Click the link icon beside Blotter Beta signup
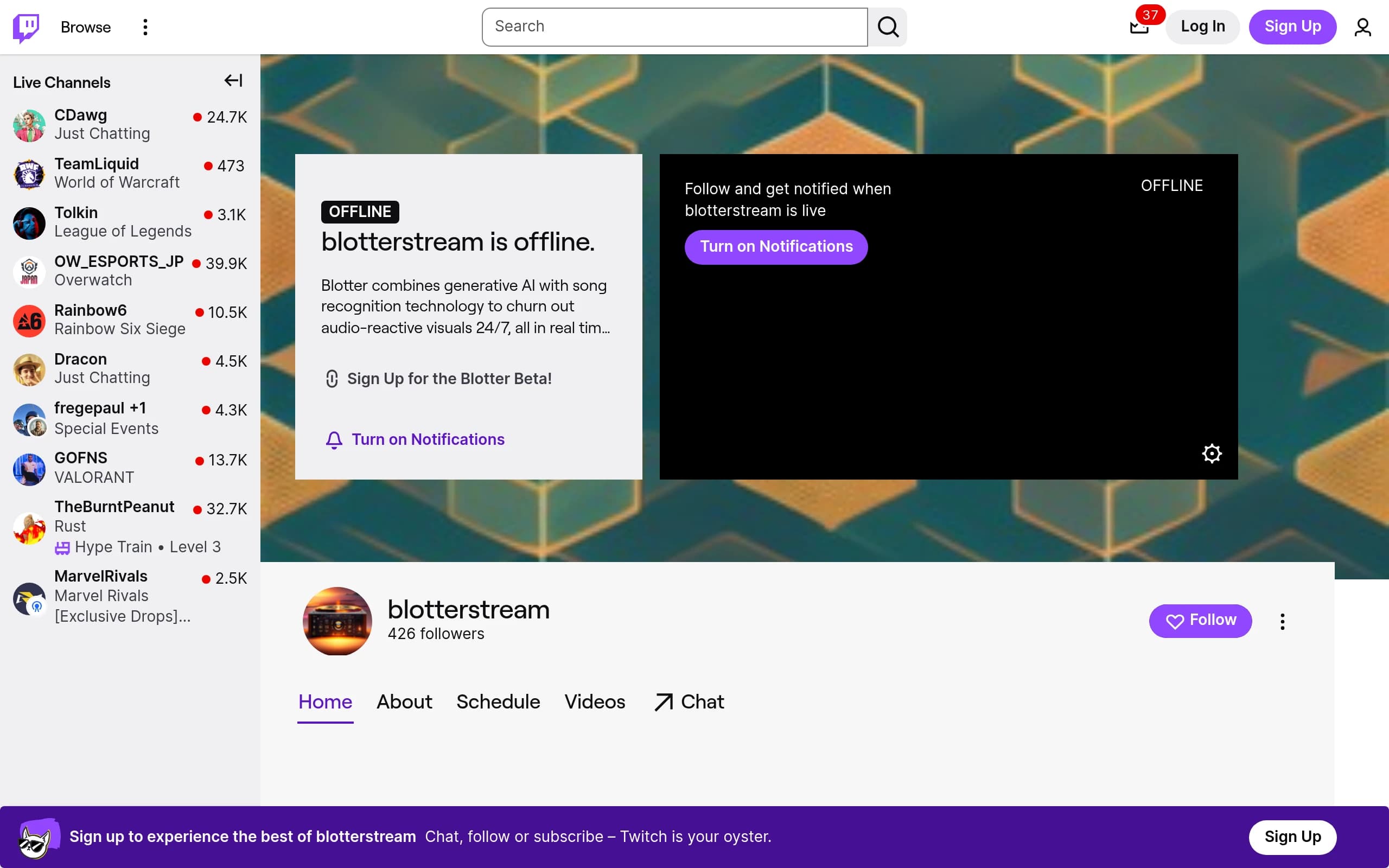1389x868 pixels. [332, 379]
